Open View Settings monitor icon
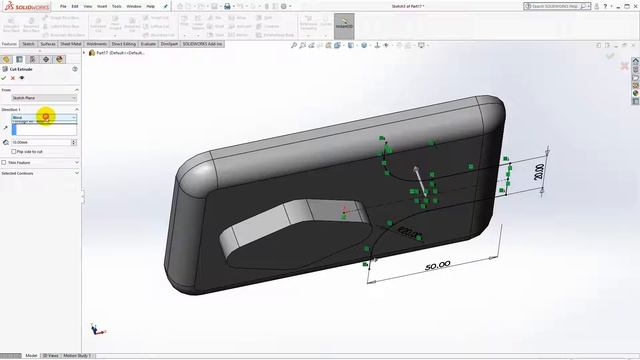640x360 pixels. click(x=421, y=45)
